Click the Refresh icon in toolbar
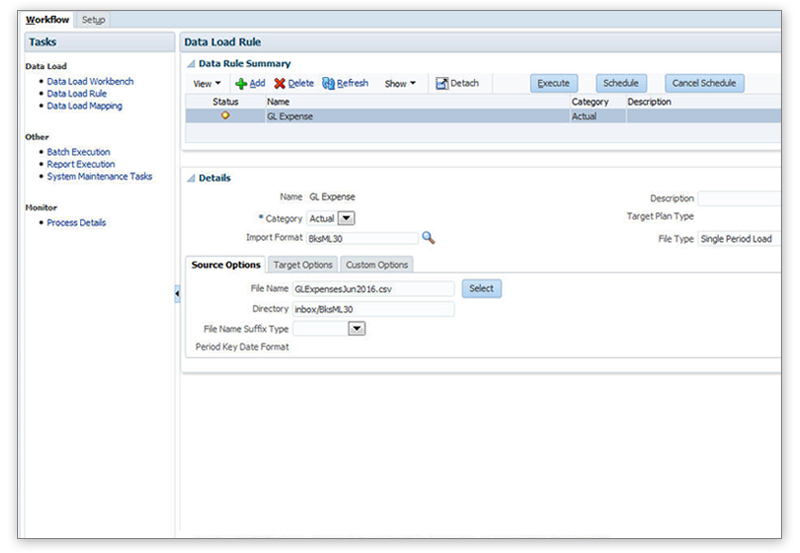 328,84
